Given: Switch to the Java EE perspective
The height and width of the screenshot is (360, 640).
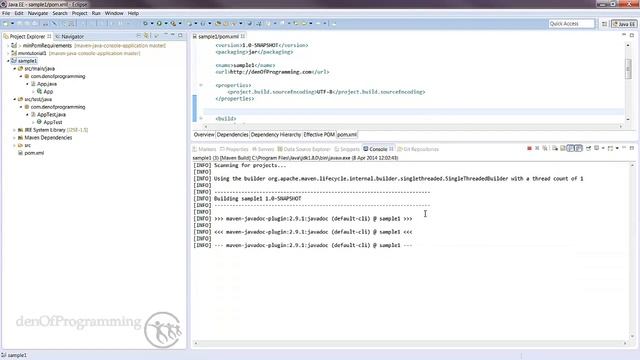Looking at the screenshot, I should (x=624, y=24).
